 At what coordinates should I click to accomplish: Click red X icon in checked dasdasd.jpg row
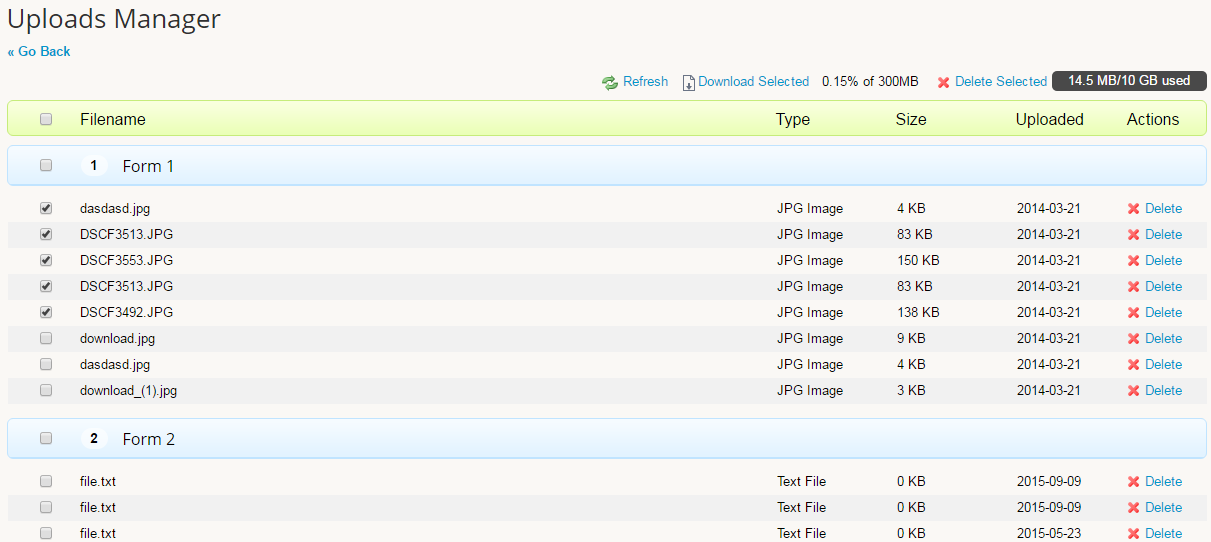point(1133,209)
